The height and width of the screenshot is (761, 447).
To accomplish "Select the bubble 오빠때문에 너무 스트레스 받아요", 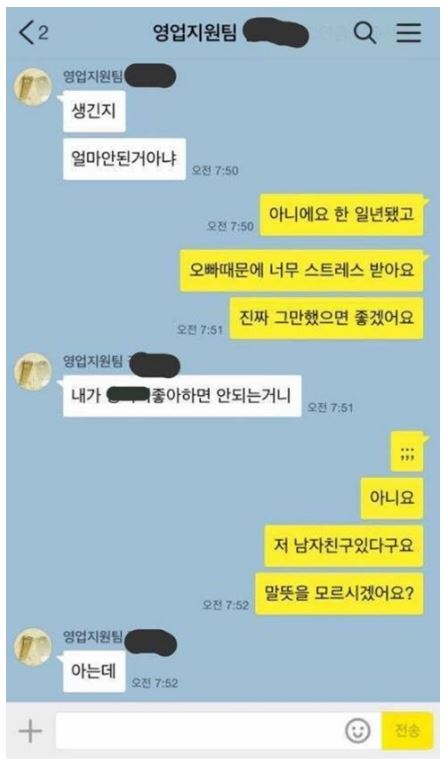I will (x=301, y=270).
